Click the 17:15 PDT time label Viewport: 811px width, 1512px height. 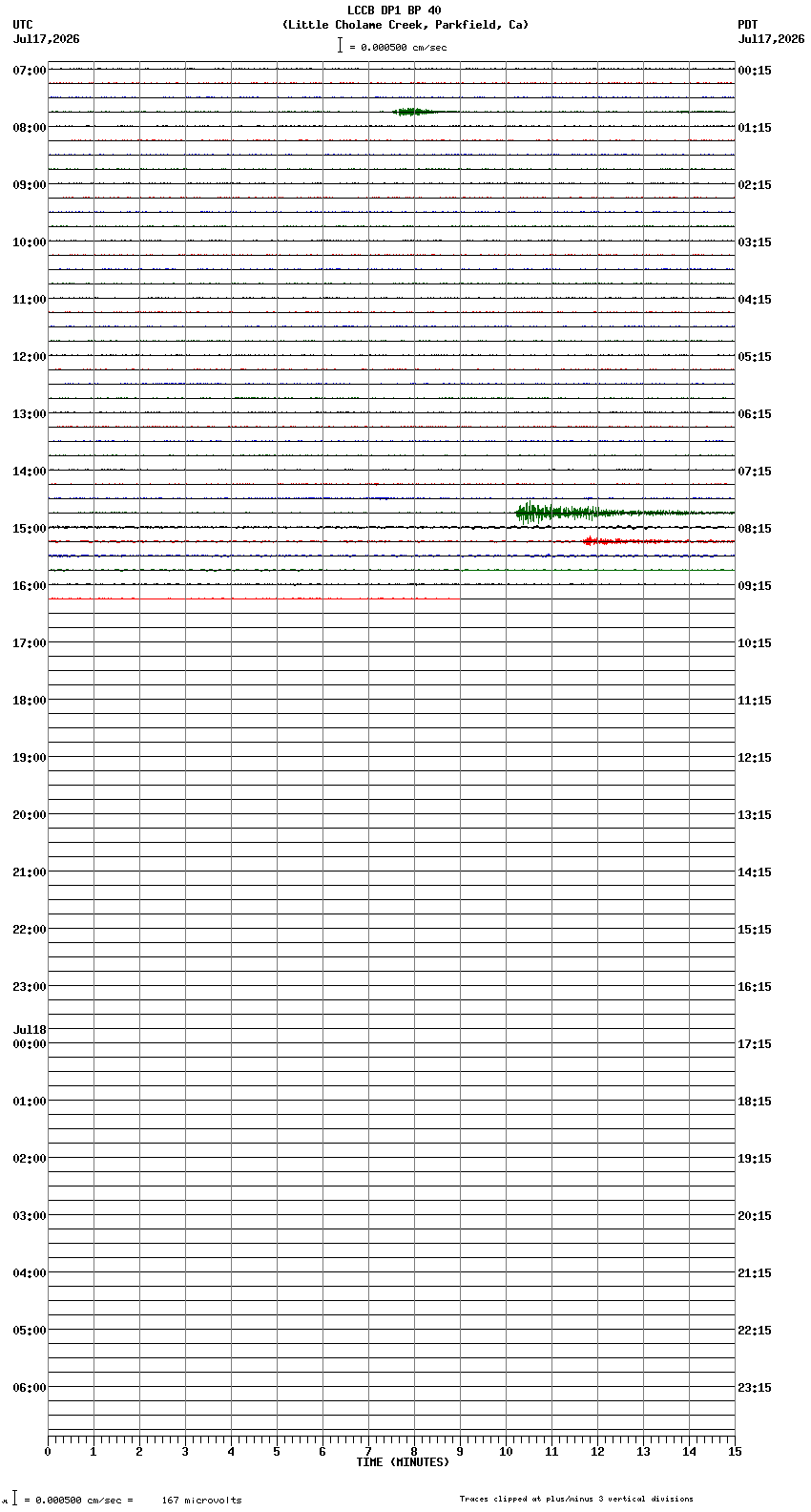tap(755, 1044)
